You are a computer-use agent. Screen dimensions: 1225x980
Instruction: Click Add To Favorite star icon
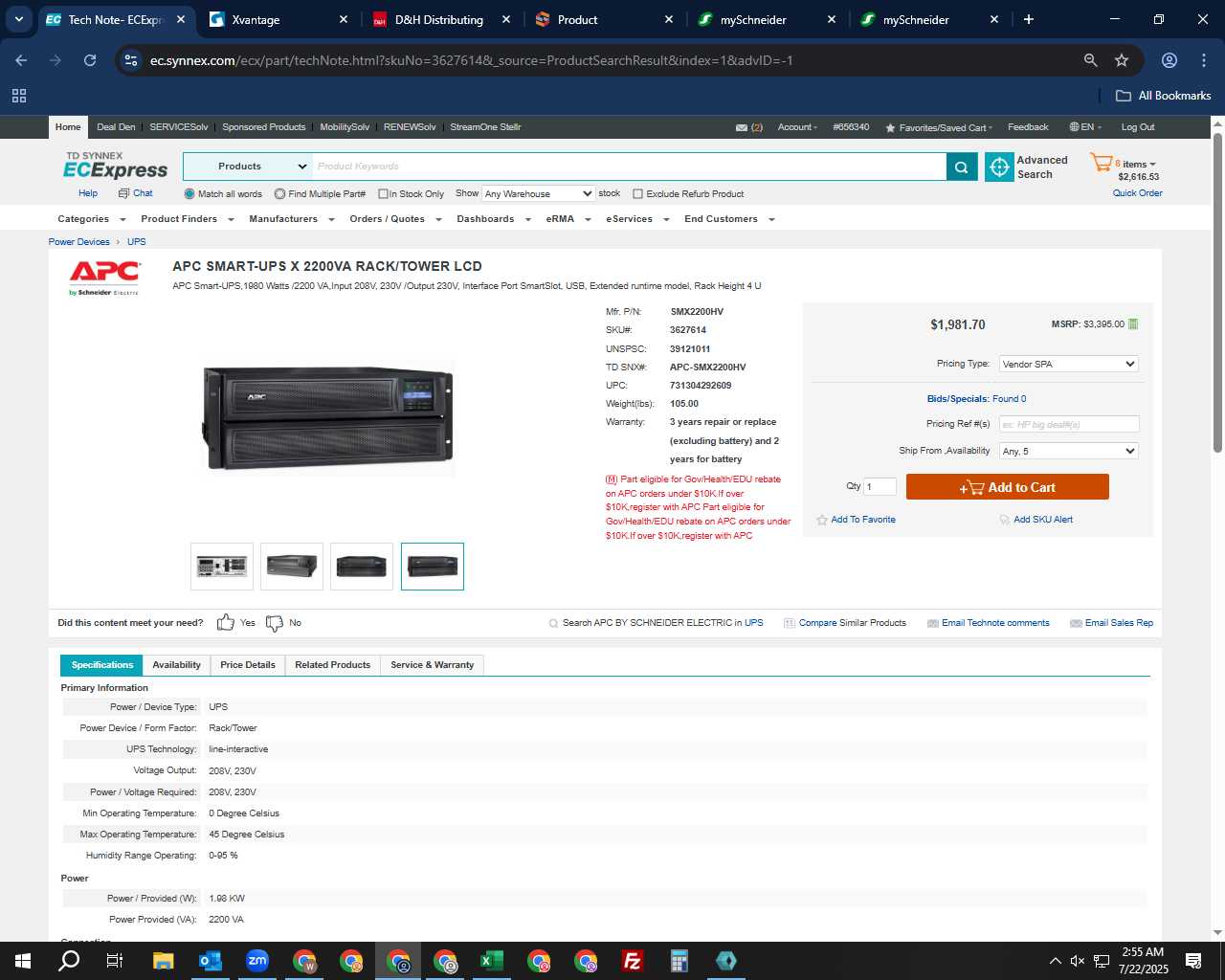click(821, 520)
